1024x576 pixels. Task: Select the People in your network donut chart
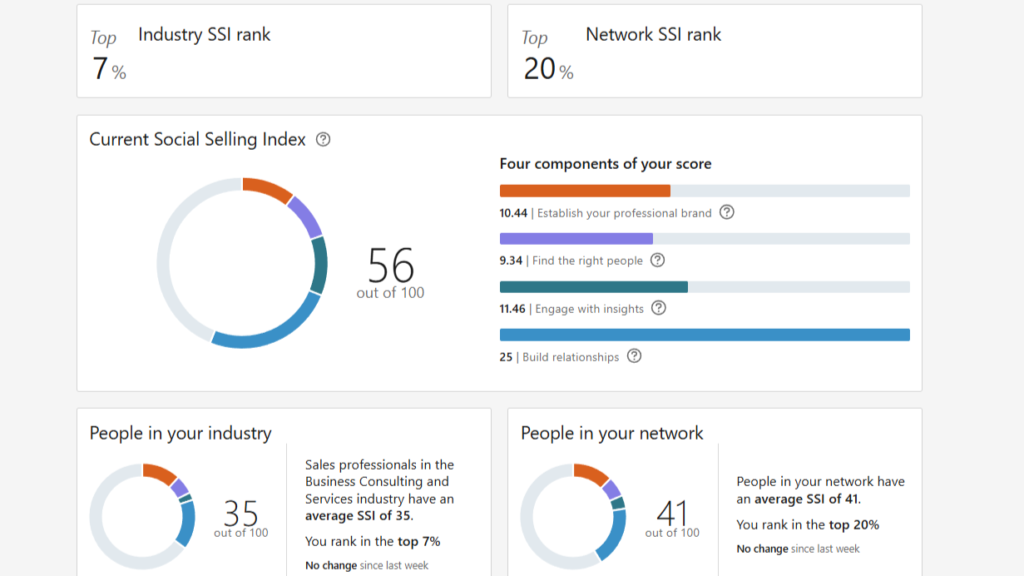point(575,516)
